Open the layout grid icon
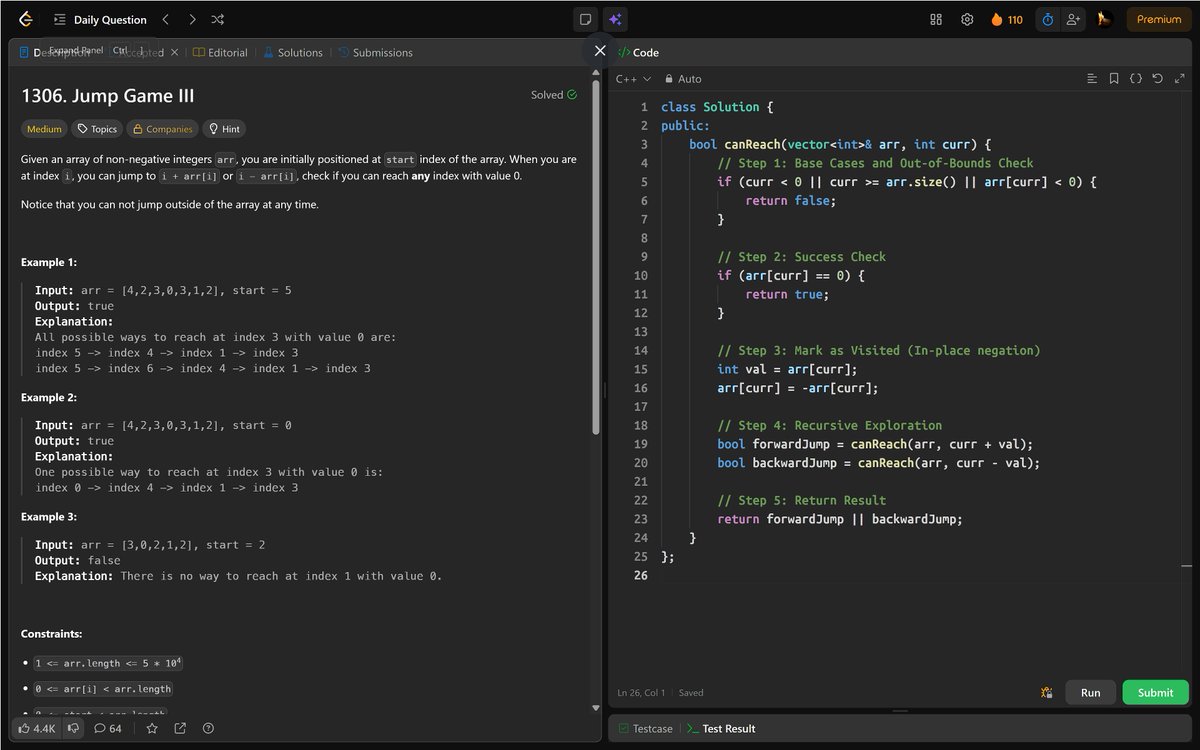Screen dimensions: 1200x750 coord(936,19)
